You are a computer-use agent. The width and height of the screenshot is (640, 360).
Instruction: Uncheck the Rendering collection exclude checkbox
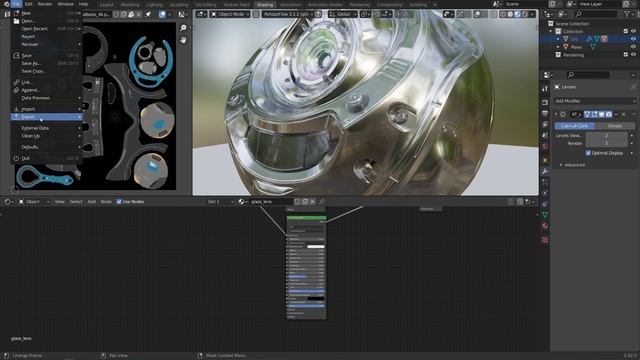pyautogui.click(x=626, y=55)
